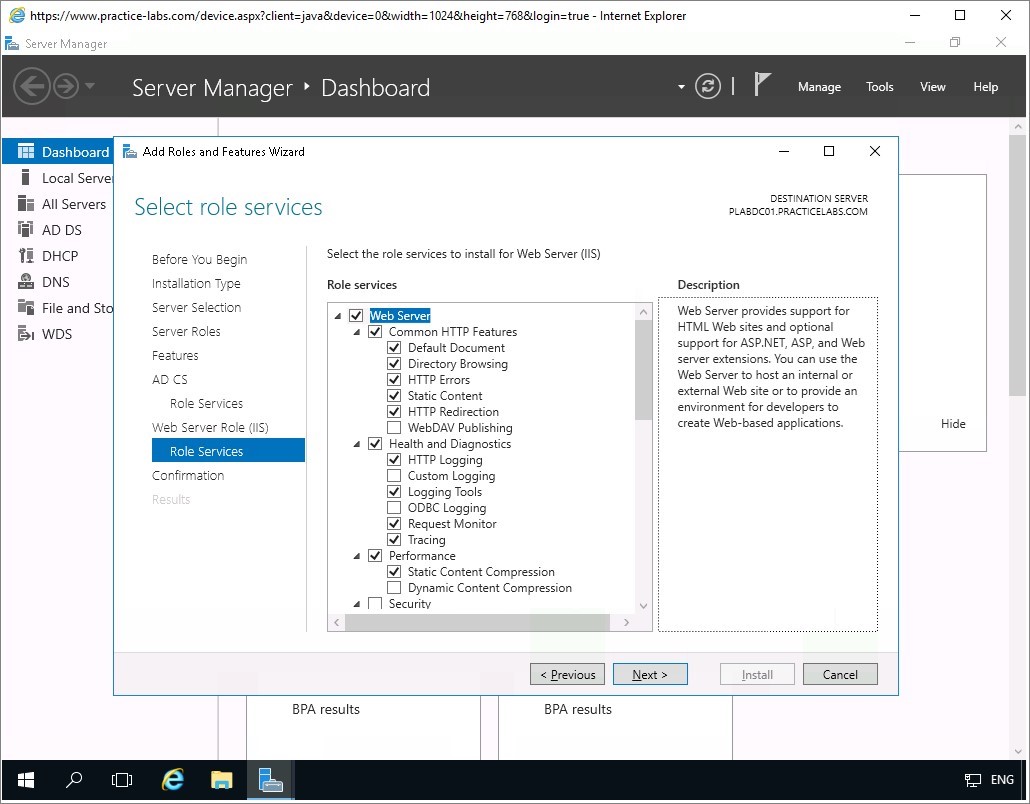Viewport: 1030px width, 804px height.
Task: Launch Internet Explorer from the taskbar
Action: [x=173, y=780]
